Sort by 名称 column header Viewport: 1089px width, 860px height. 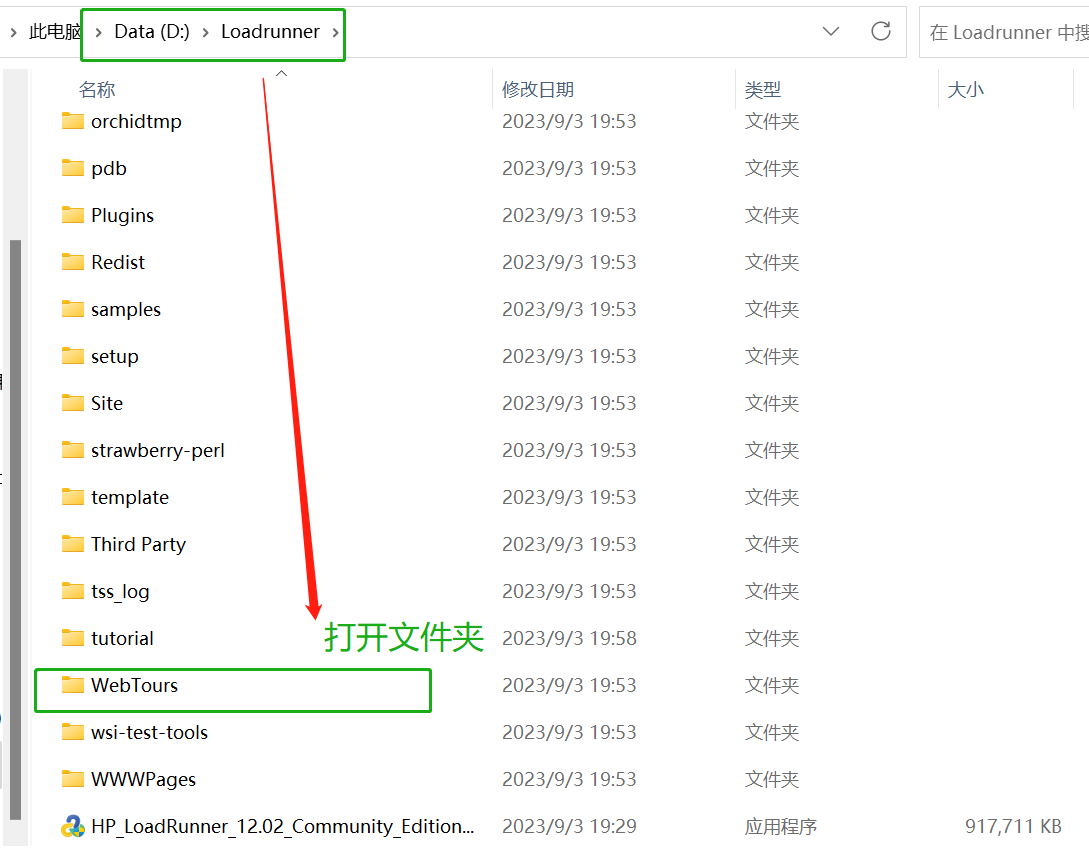point(97,90)
